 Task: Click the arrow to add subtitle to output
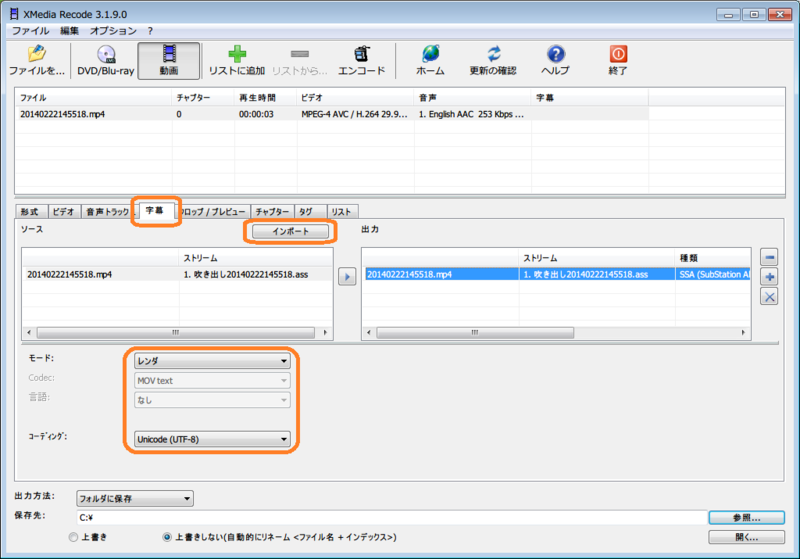tap(347, 277)
